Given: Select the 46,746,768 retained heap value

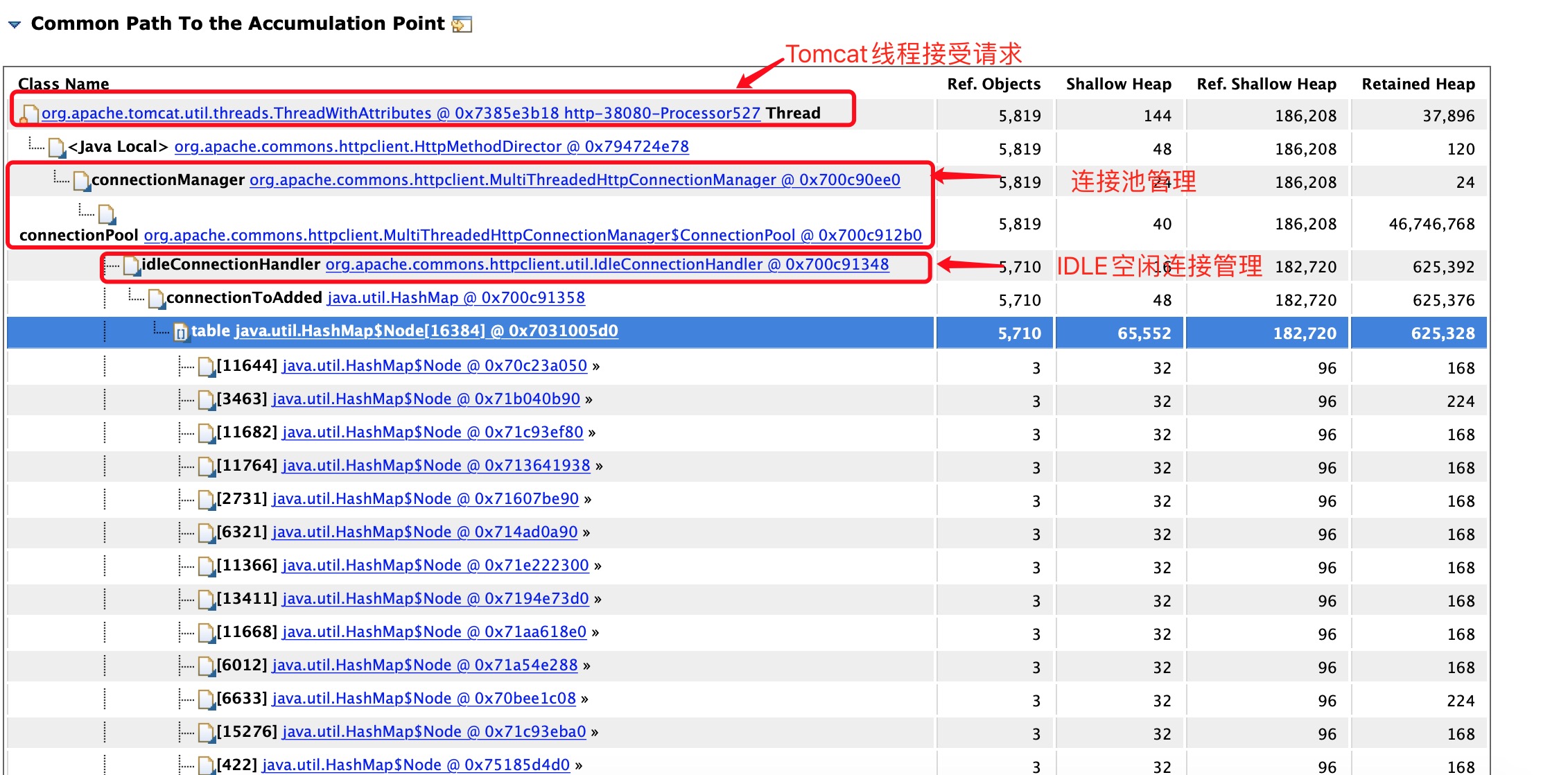Looking at the screenshot, I should (1431, 224).
